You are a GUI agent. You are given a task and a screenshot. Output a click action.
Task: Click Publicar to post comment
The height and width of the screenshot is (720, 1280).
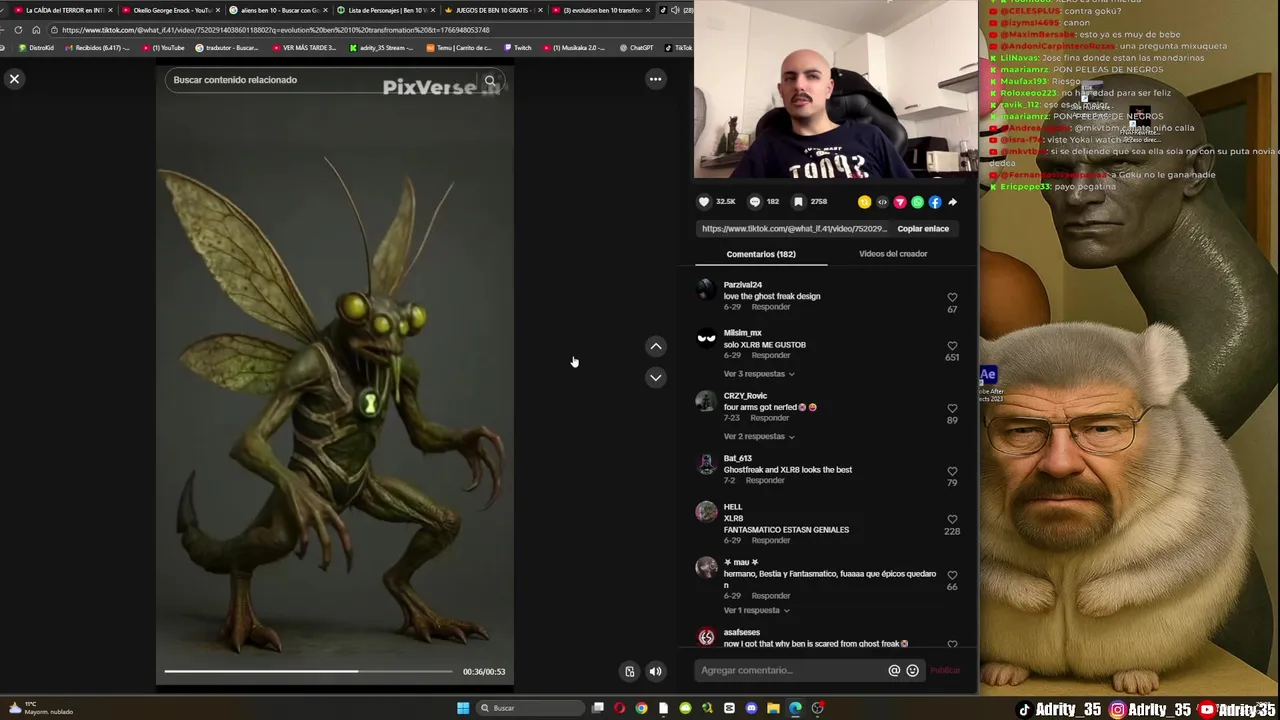click(945, 671)
